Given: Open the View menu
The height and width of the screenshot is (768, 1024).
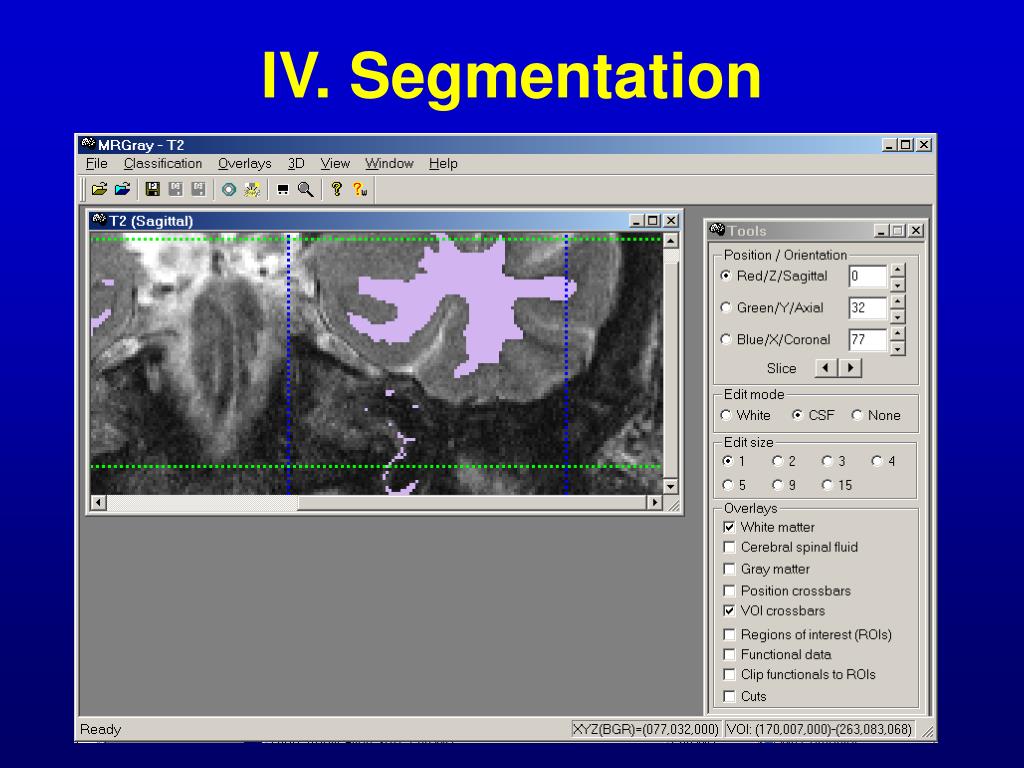Looking at the screenshot, I should 335,163.
